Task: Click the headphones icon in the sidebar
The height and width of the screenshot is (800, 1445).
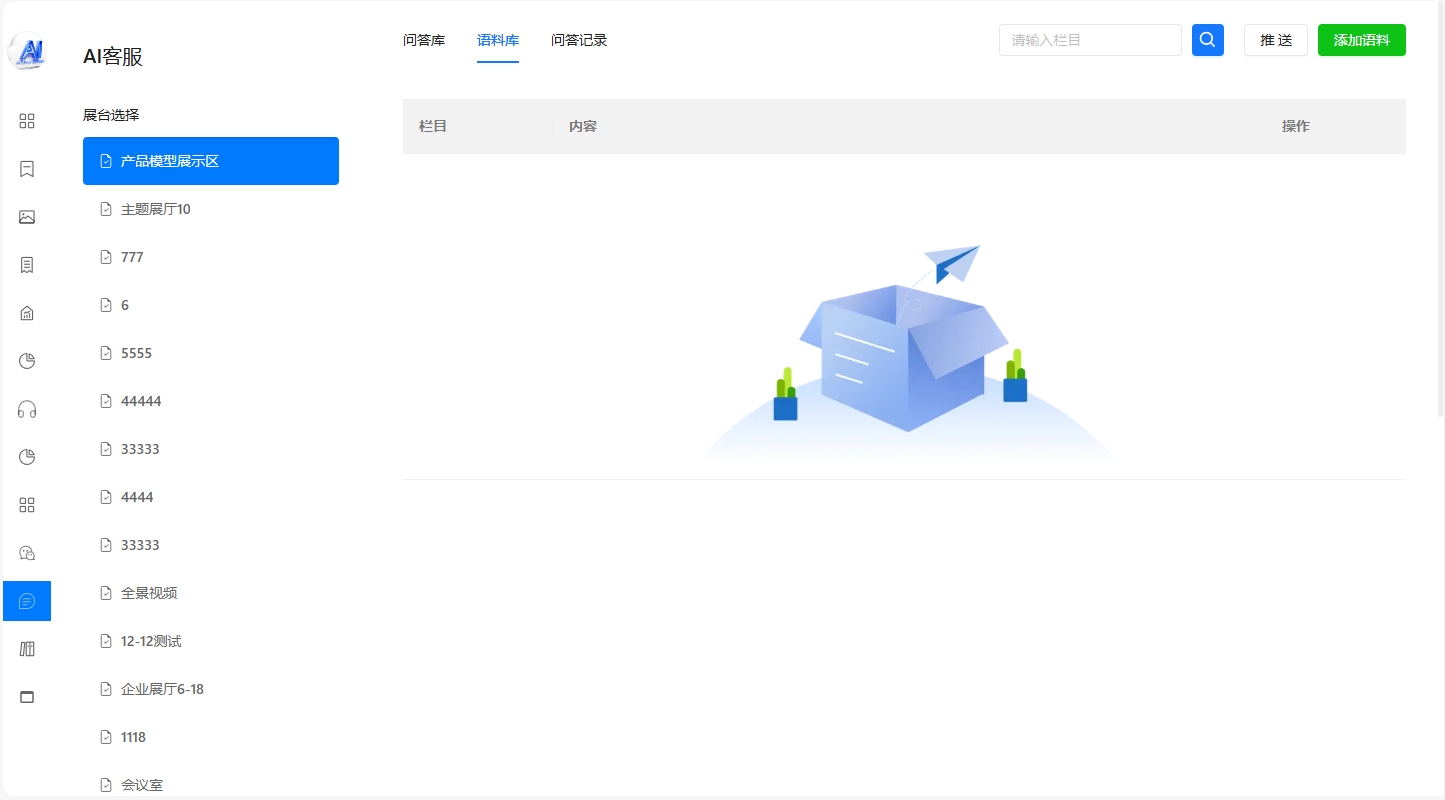Action: (27, 409)
